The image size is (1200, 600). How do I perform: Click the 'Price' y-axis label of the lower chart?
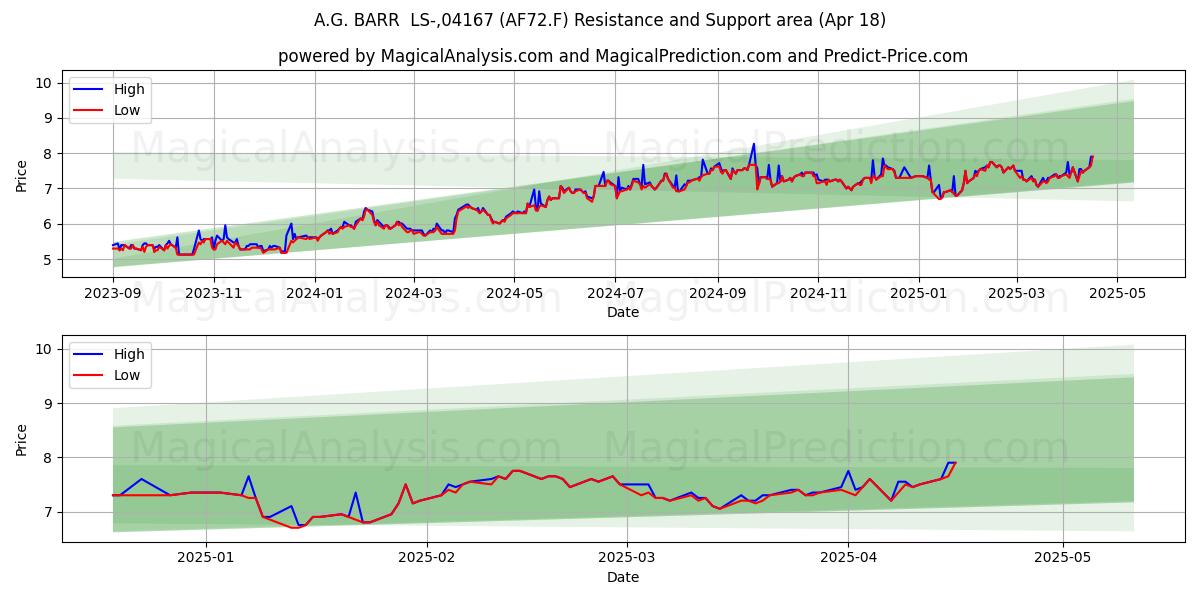pos(22,439)
